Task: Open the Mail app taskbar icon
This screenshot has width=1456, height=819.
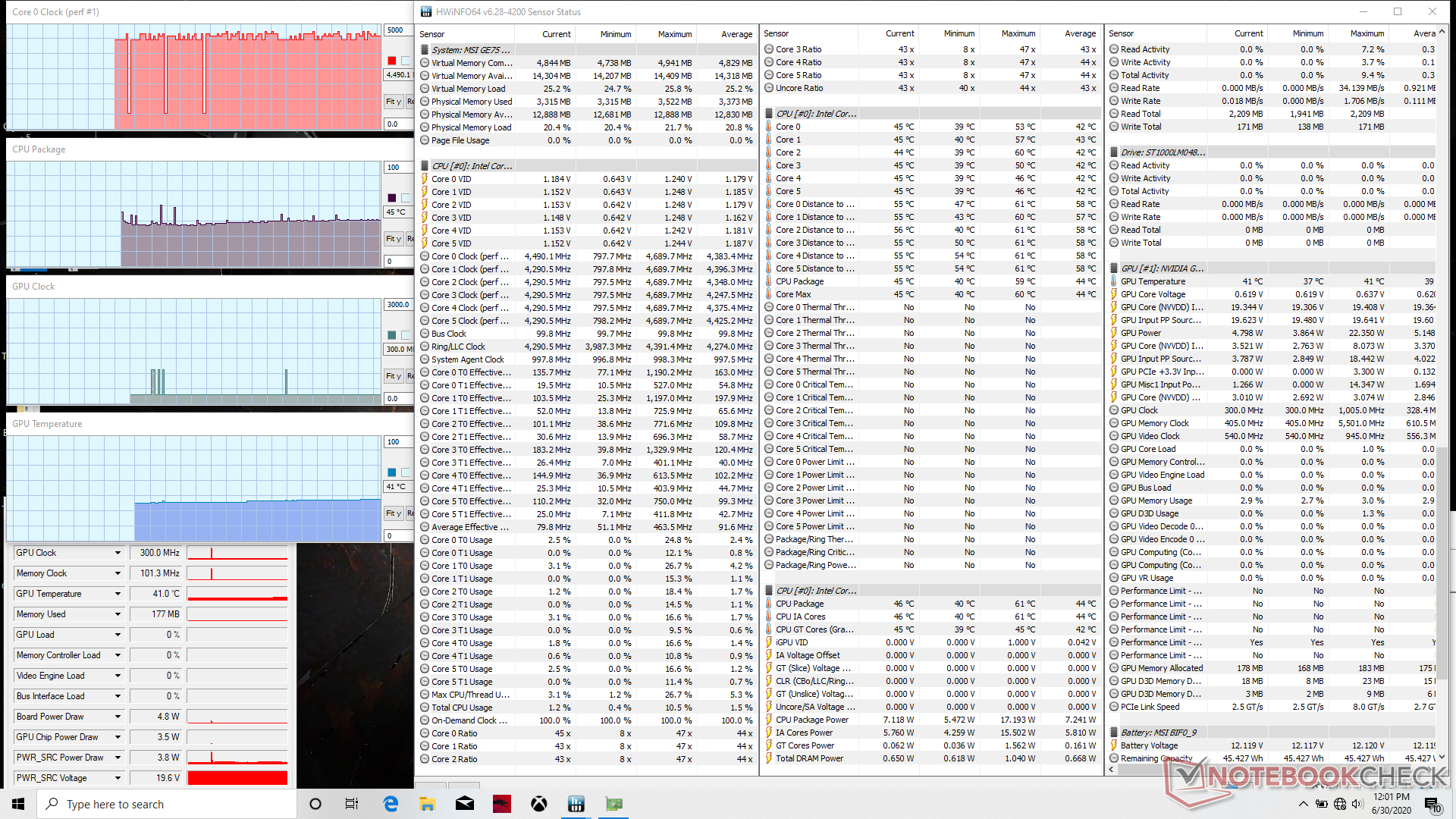Action: pos(465,804)
